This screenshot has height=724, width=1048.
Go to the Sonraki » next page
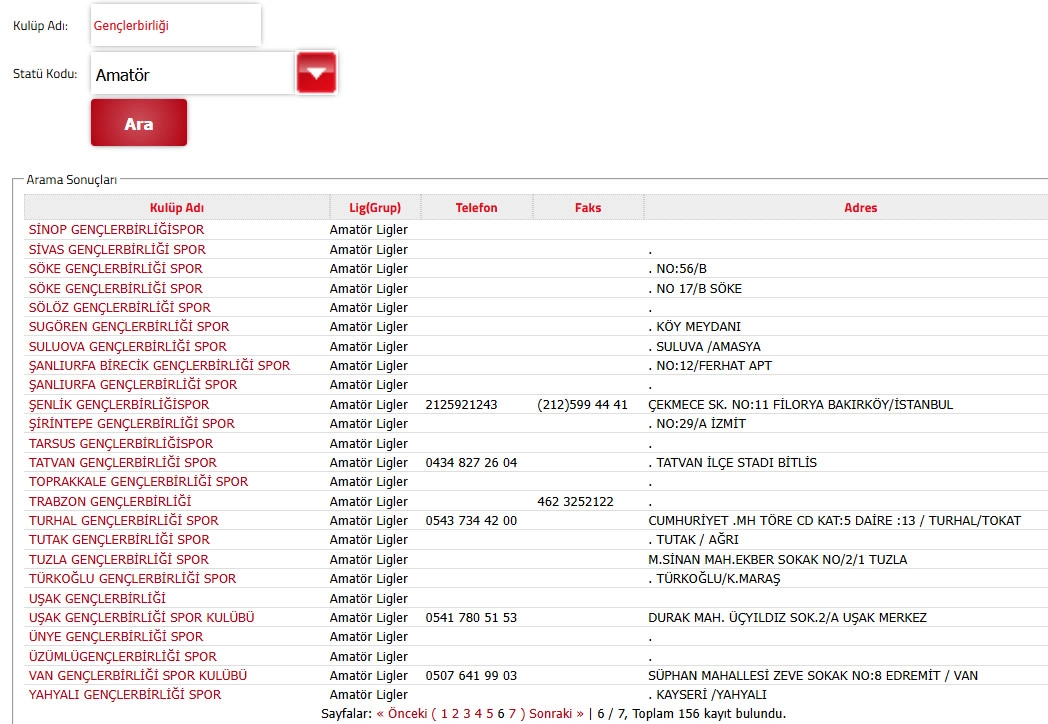click(552, 714)
